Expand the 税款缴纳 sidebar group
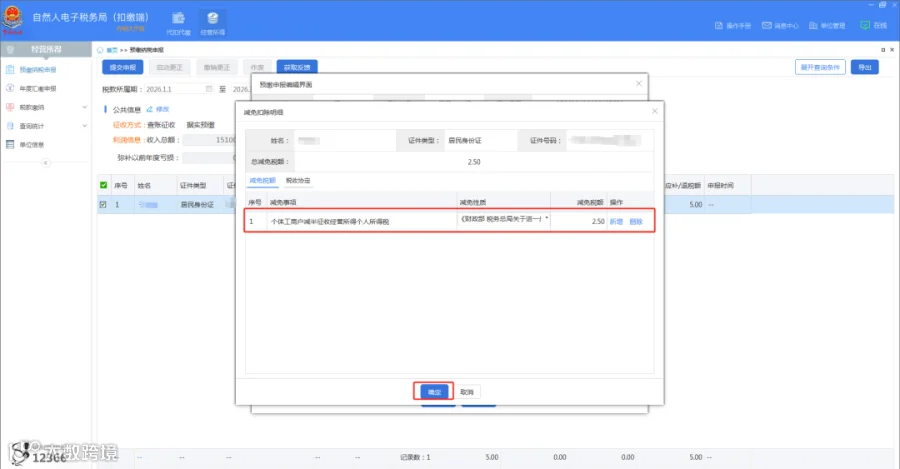The height and width of the screenshot is (469, 900). (45, 107)
